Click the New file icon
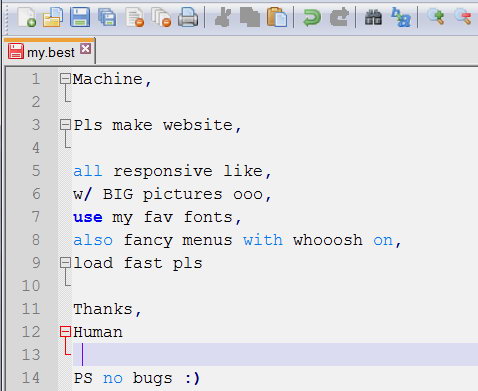This screenshot has height=391, width=478. [27, 17]
